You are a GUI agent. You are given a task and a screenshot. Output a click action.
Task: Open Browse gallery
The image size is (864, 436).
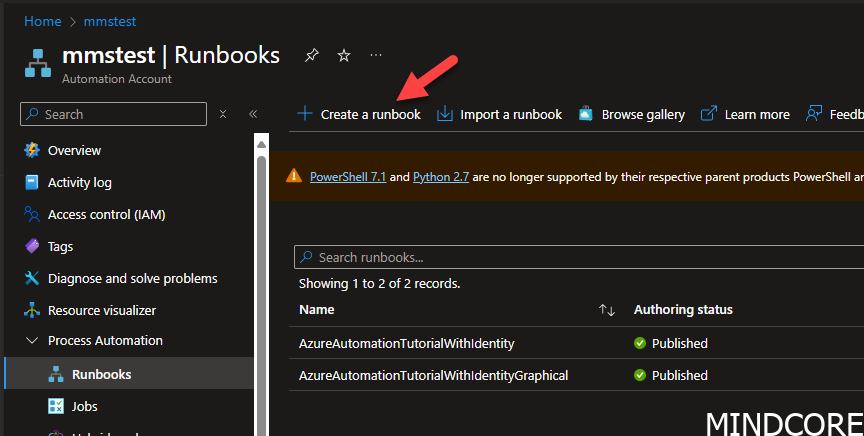632,115
